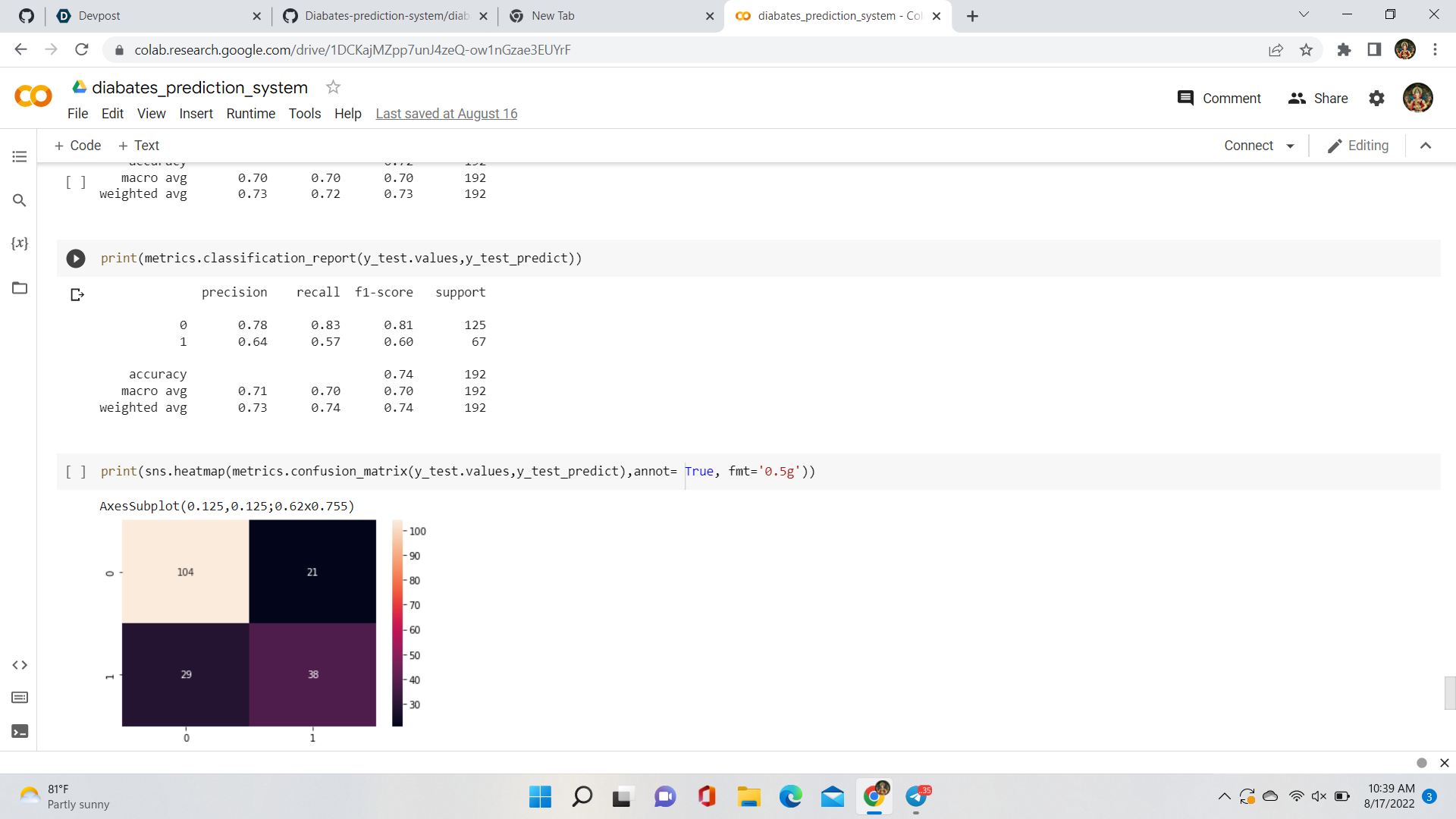Click the output actions icon beside the report
The width and height of the screenshot is (1456, 819).
[77, 294]
